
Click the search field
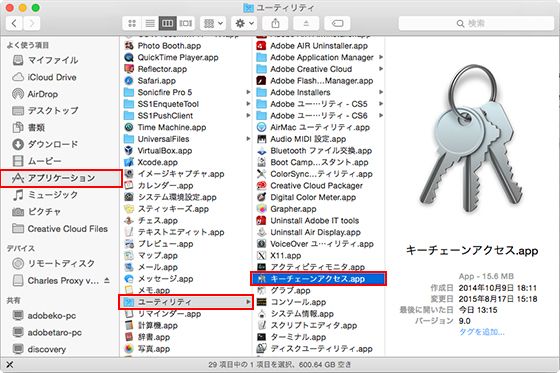pos(470,24)
